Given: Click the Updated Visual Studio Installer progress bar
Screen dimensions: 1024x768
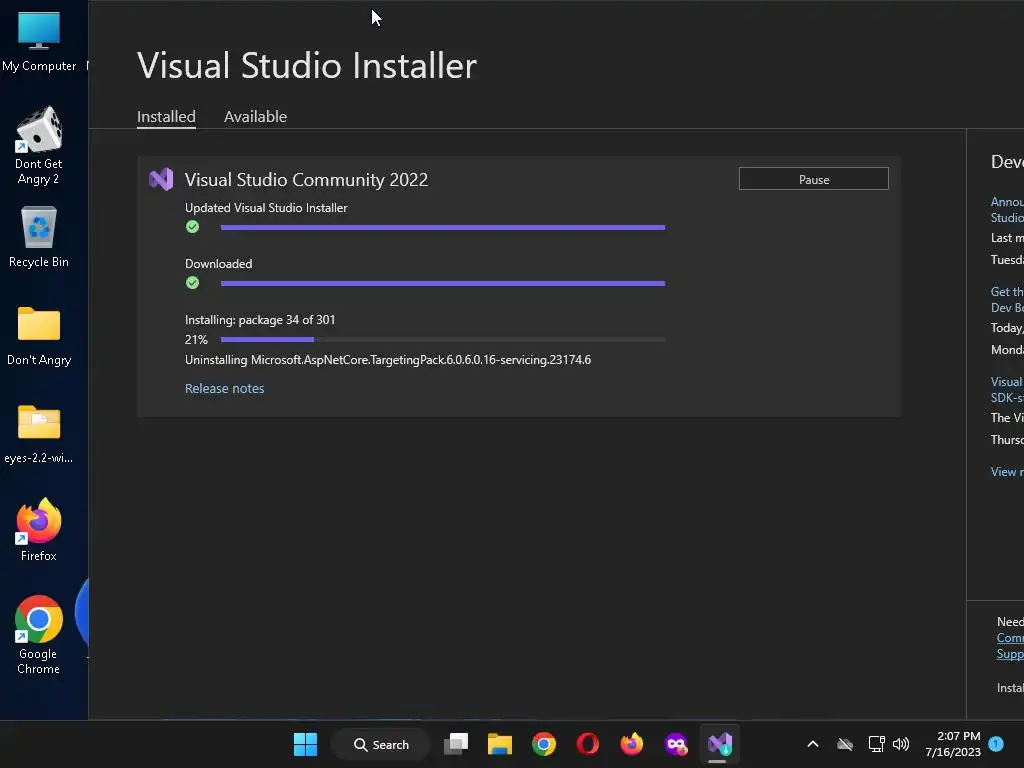Looking at the screenshot, I should [x=443, y=227].
